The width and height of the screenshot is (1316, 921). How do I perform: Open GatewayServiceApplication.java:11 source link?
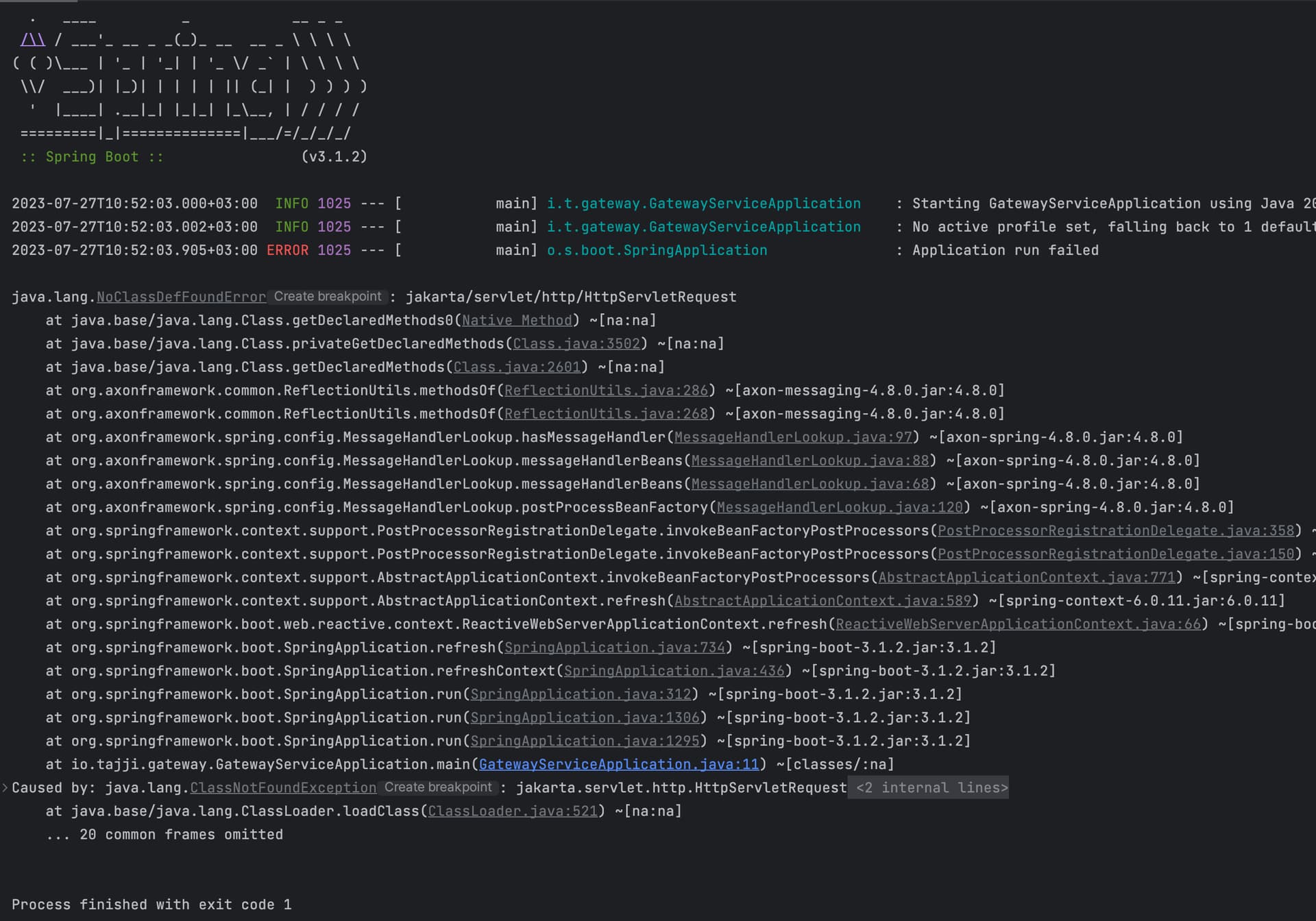pos(618,765)
